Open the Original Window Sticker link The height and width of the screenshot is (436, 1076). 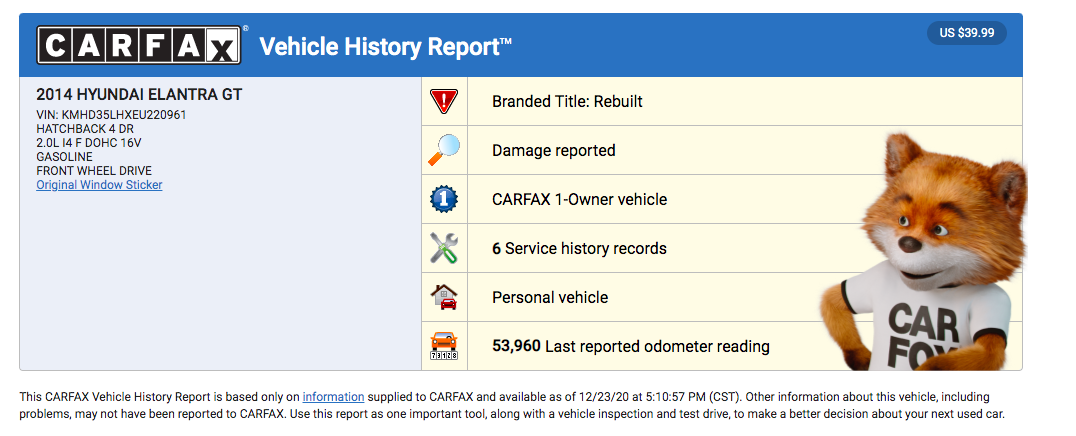[100, 185]
